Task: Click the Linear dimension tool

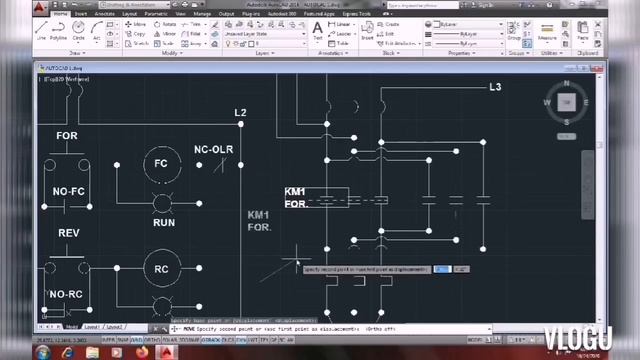Action: point(340,24)
